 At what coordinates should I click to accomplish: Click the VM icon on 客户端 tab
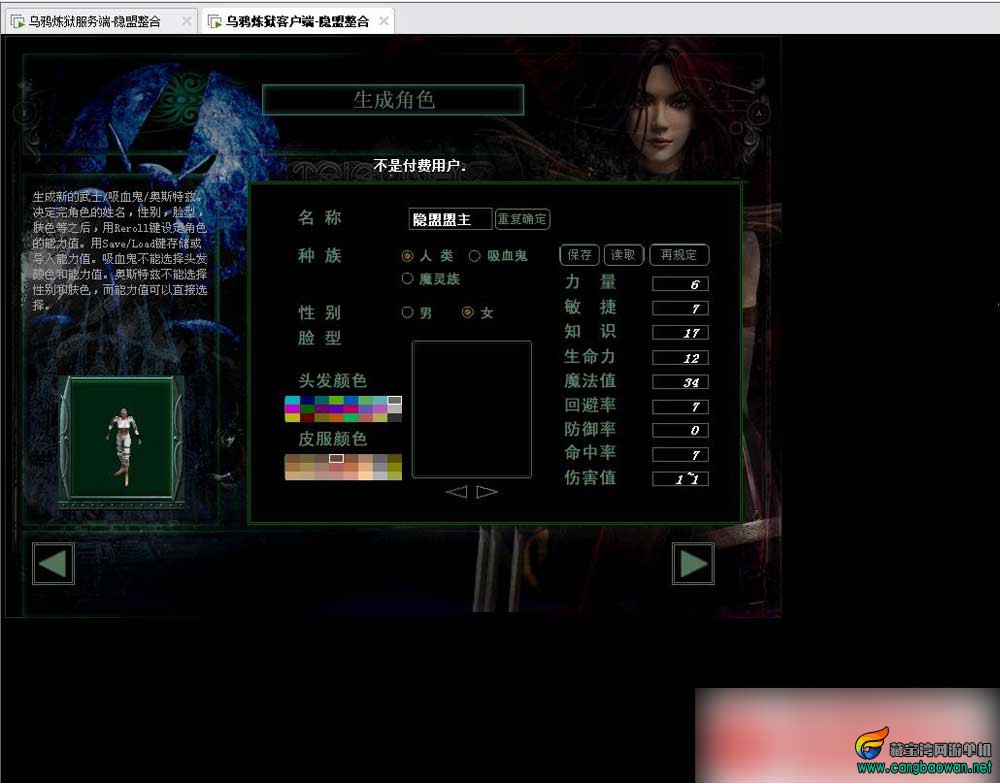point(215,22)
